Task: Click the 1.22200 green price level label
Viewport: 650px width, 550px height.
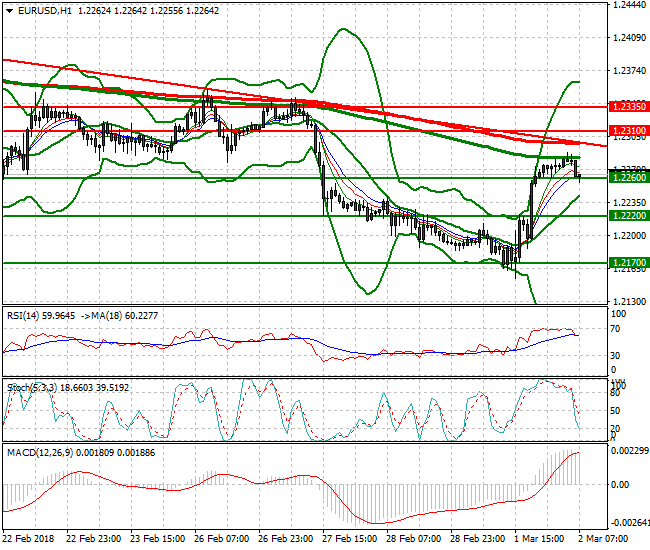Action: tap(629, 216)
